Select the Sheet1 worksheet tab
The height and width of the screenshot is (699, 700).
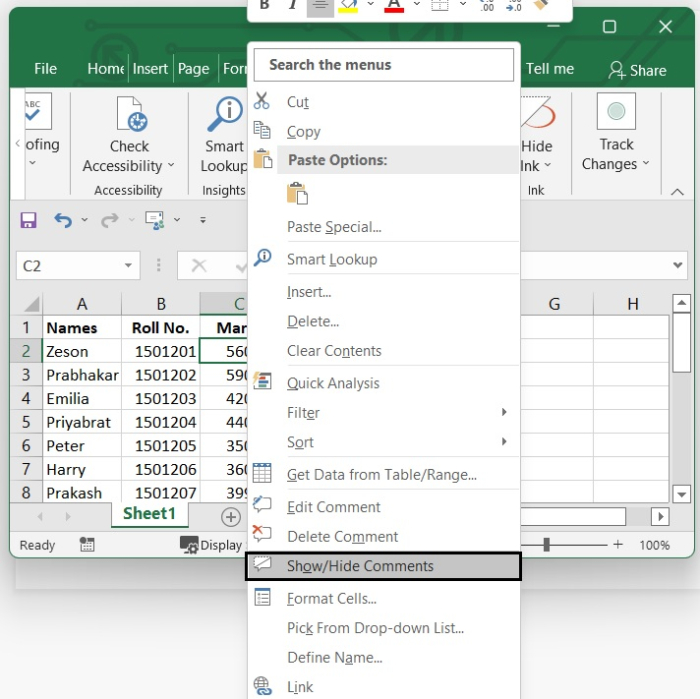point(150,514)
